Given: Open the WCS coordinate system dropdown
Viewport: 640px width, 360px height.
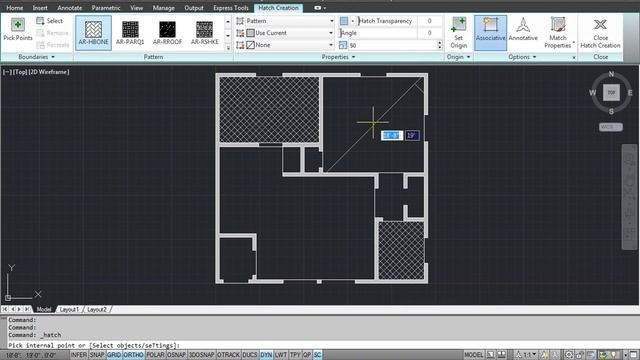Looking at the screenshot, I should pos(611,127).
